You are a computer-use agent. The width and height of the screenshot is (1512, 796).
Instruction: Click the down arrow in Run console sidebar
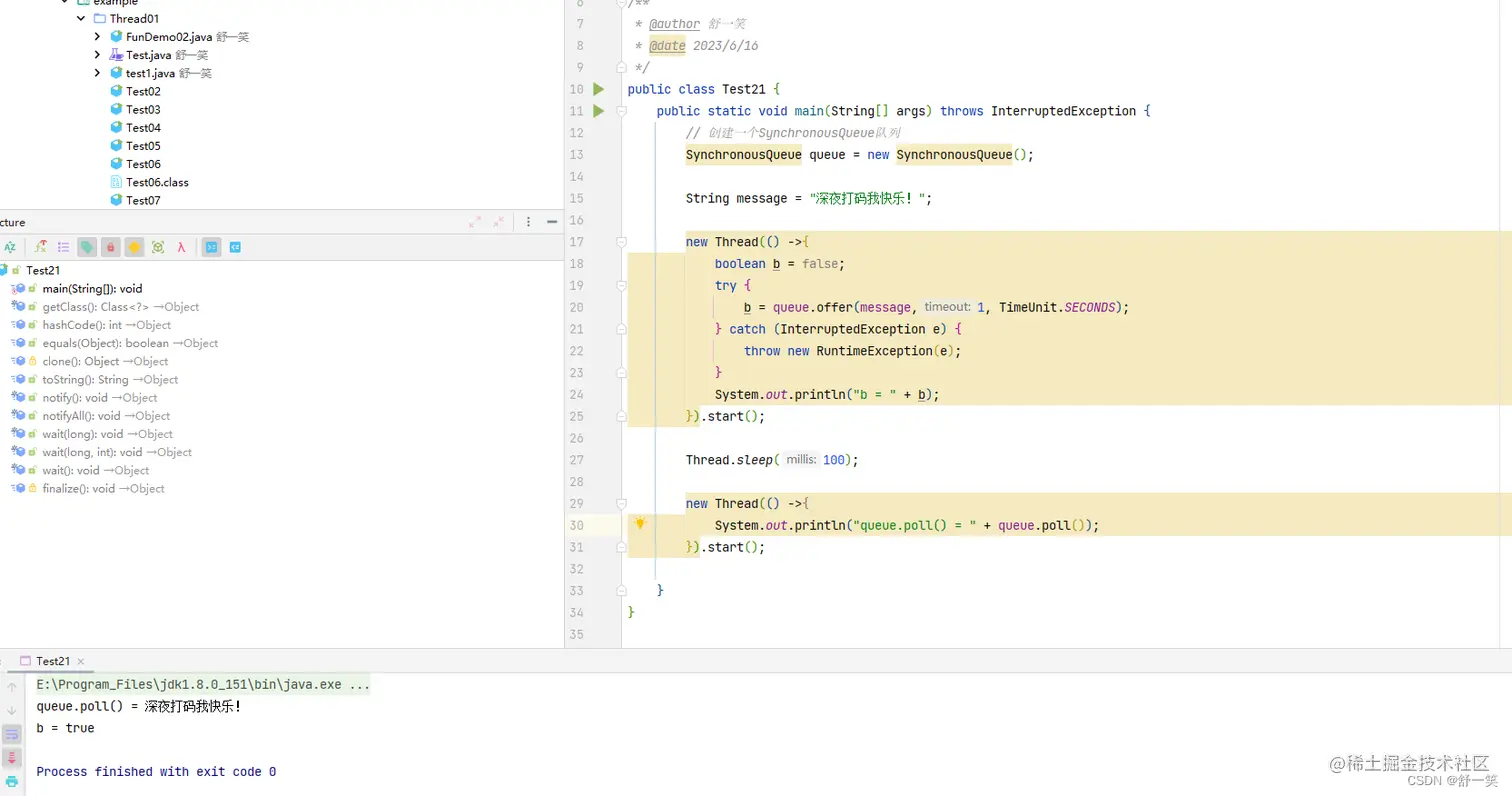12,710
